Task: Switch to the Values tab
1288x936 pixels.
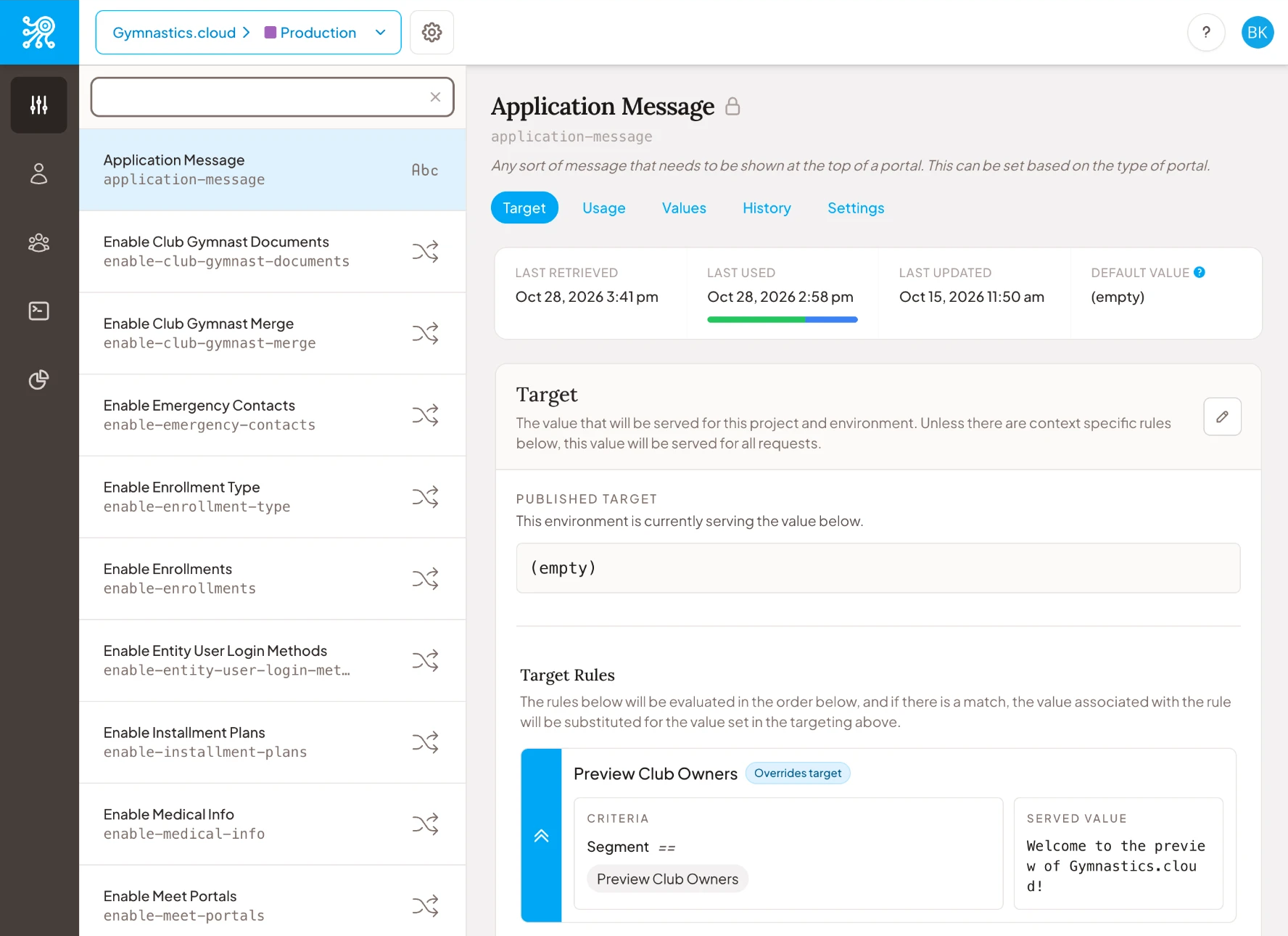Action: 684,208
